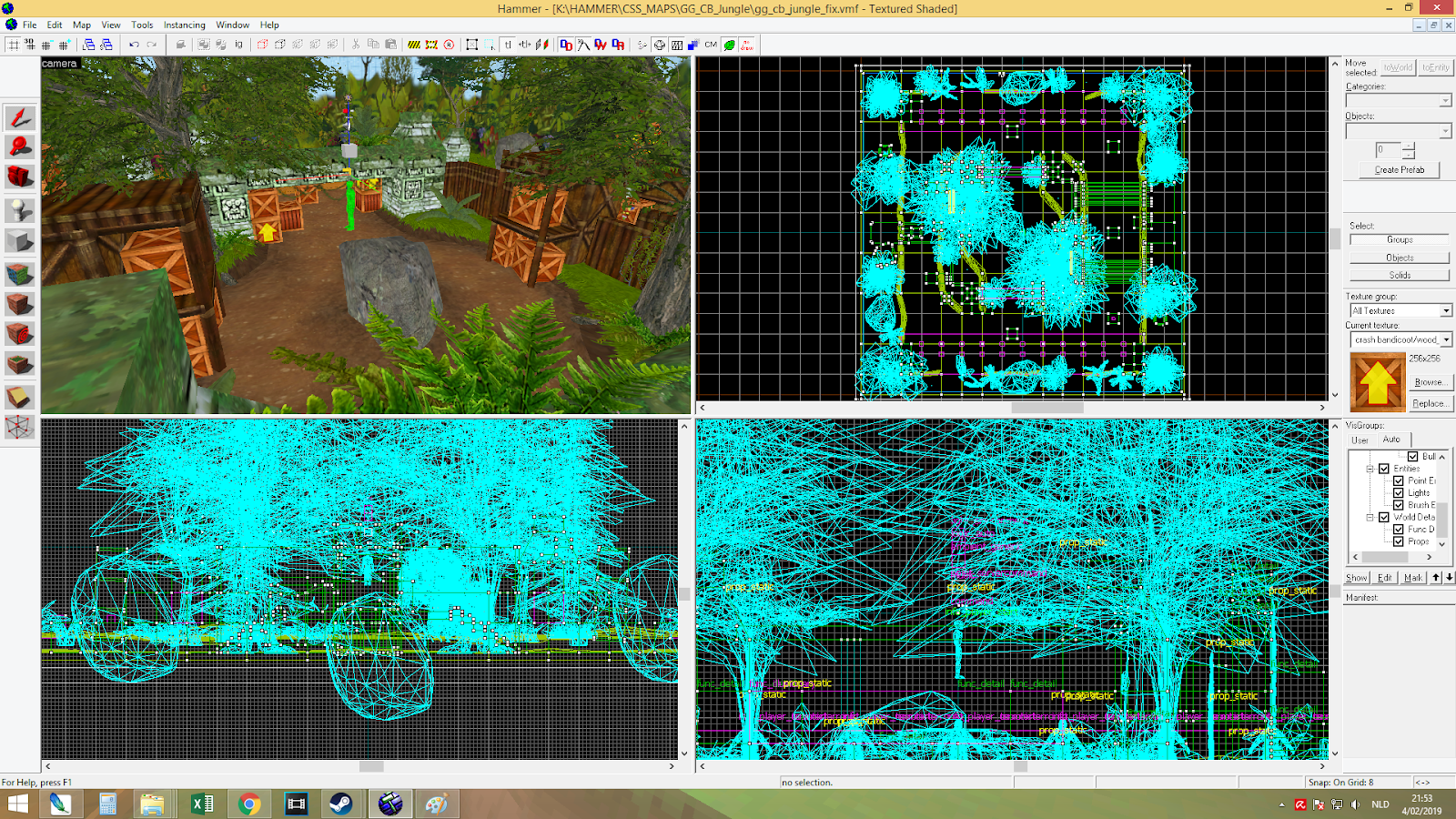Open the Map menu
1456x819 pixels.
pos(82,25)
